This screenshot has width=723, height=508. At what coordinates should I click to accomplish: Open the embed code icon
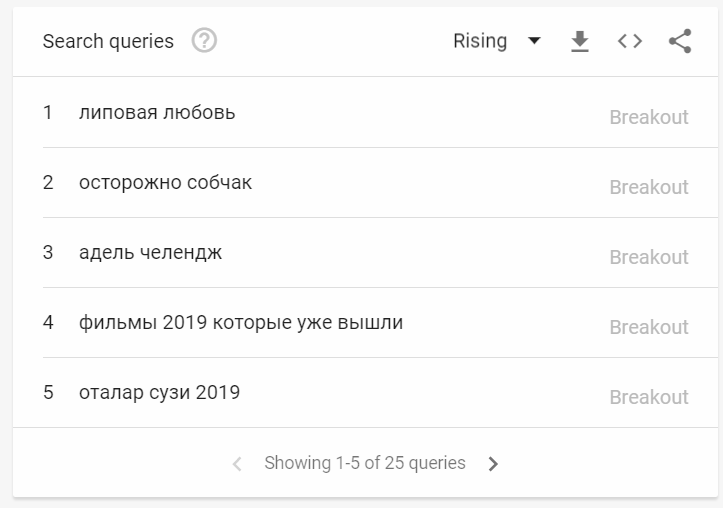[x=630, y=41]
